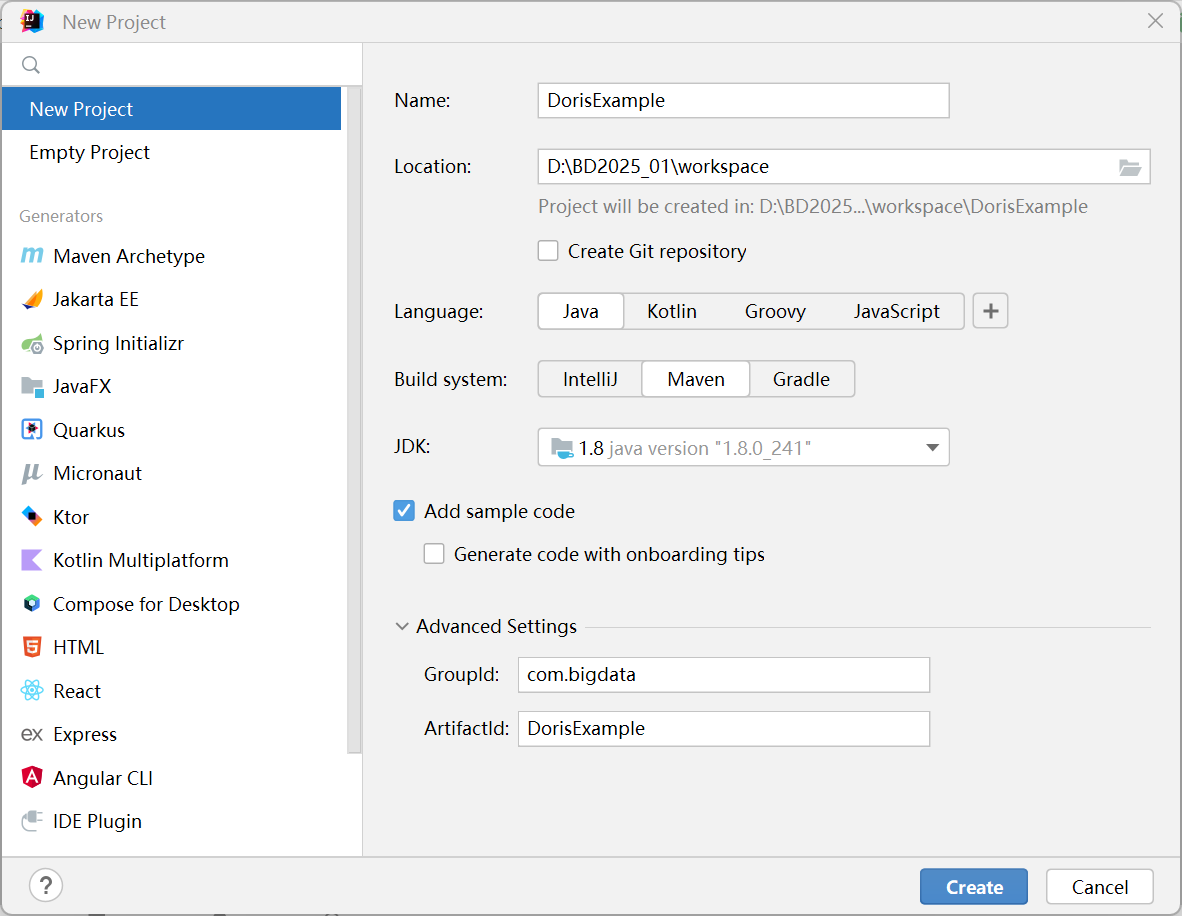Viewport: 1182px width, 916px height.
Task: Select Kotlin as the language
Action: tap(672, 311)
